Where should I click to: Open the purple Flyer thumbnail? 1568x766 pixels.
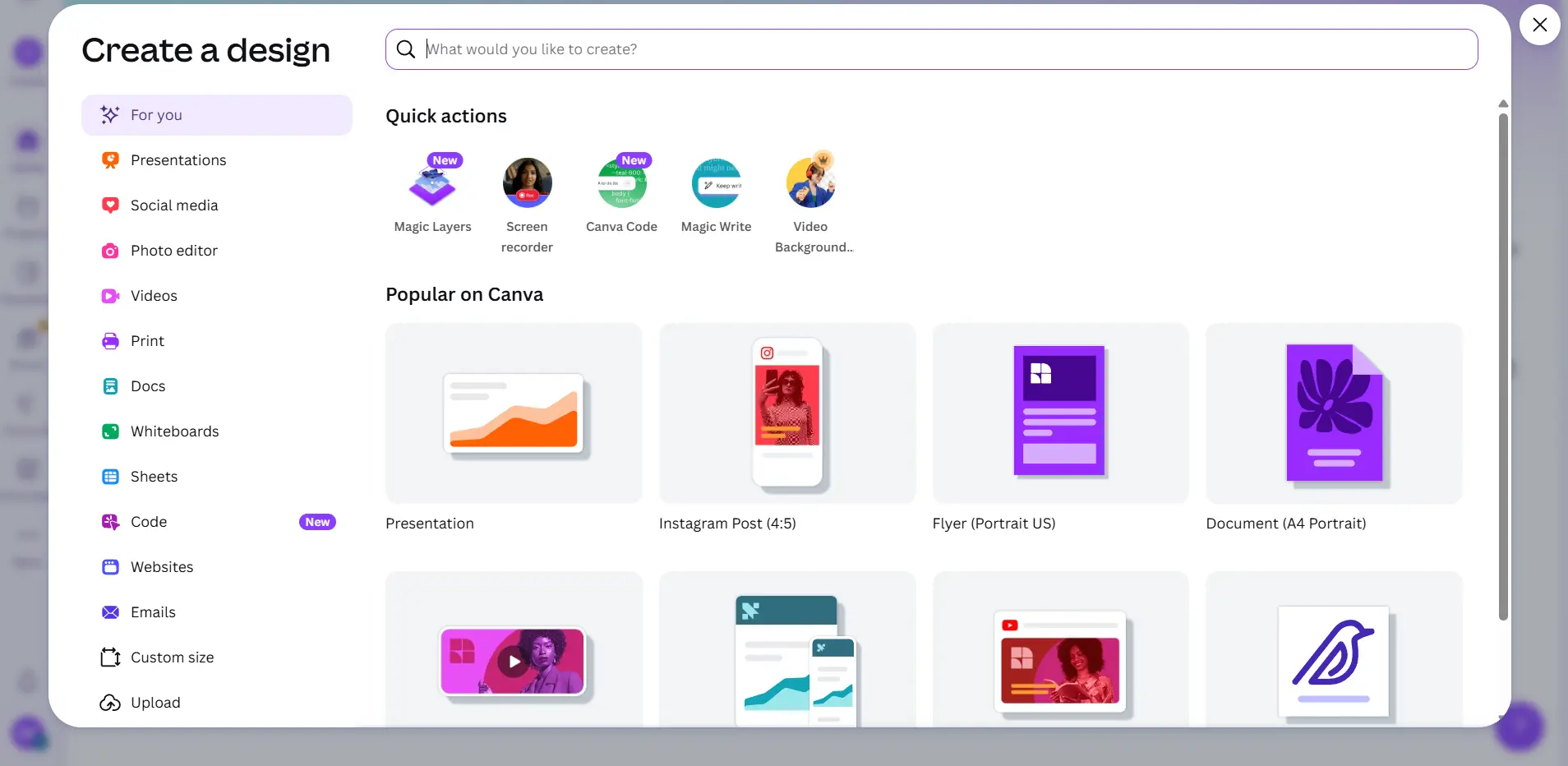[1061, 413]
